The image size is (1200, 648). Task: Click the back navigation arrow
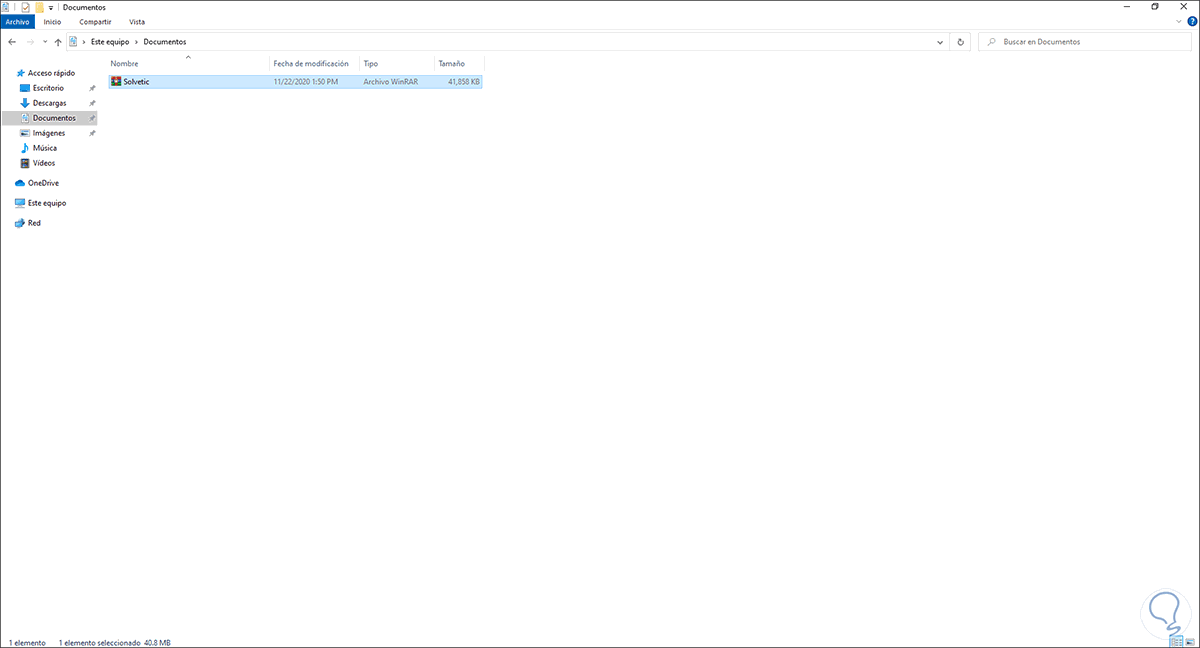(x=11, y=41)
